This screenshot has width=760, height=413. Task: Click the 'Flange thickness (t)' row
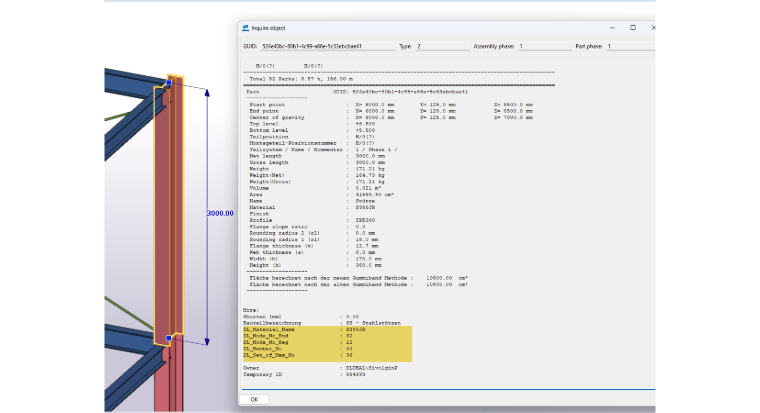click(314, 246)
